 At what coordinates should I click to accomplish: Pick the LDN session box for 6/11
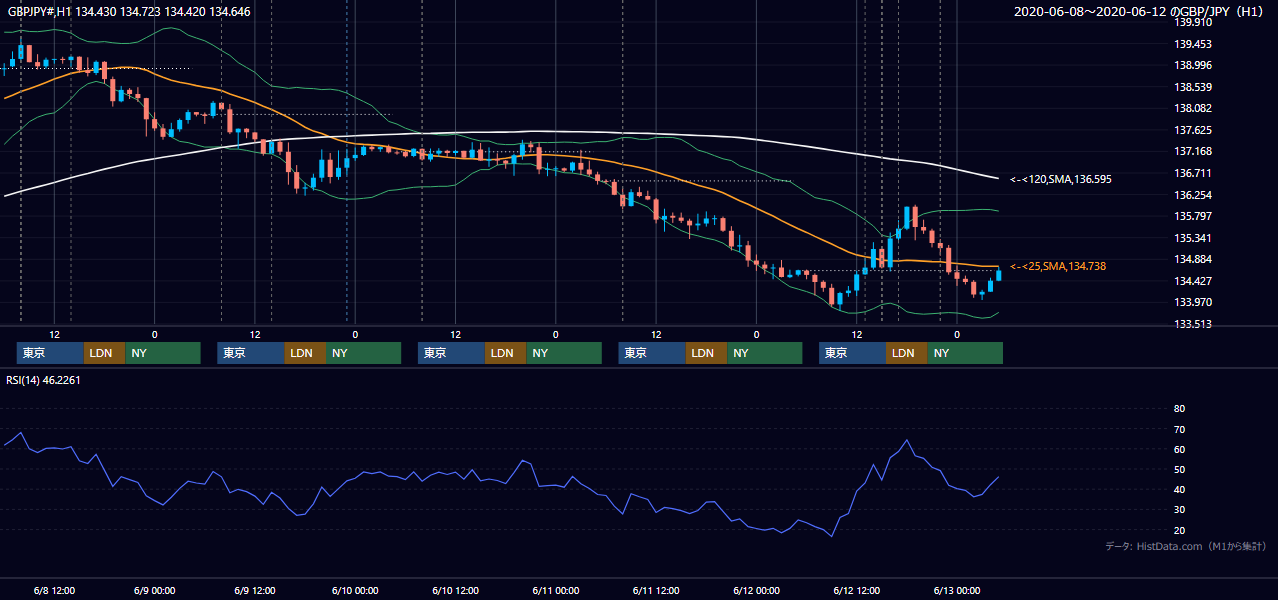(x=706, y=353)
